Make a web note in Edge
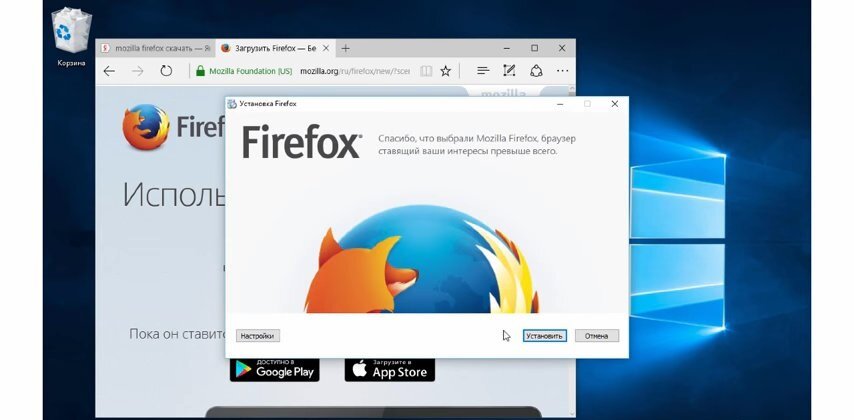Image resolution: width=854 pixels, height=420 pixels. pos(509,71)
